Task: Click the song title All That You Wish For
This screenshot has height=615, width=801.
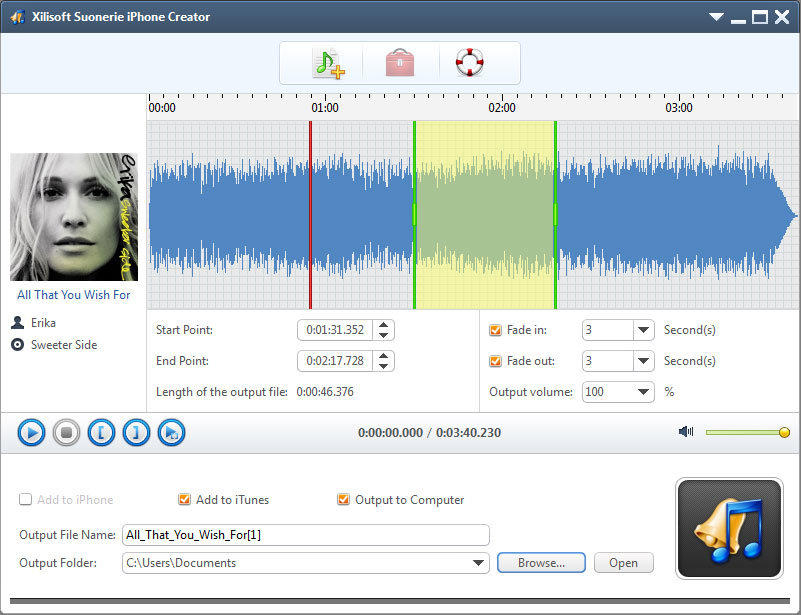Action: coord(74,295)
